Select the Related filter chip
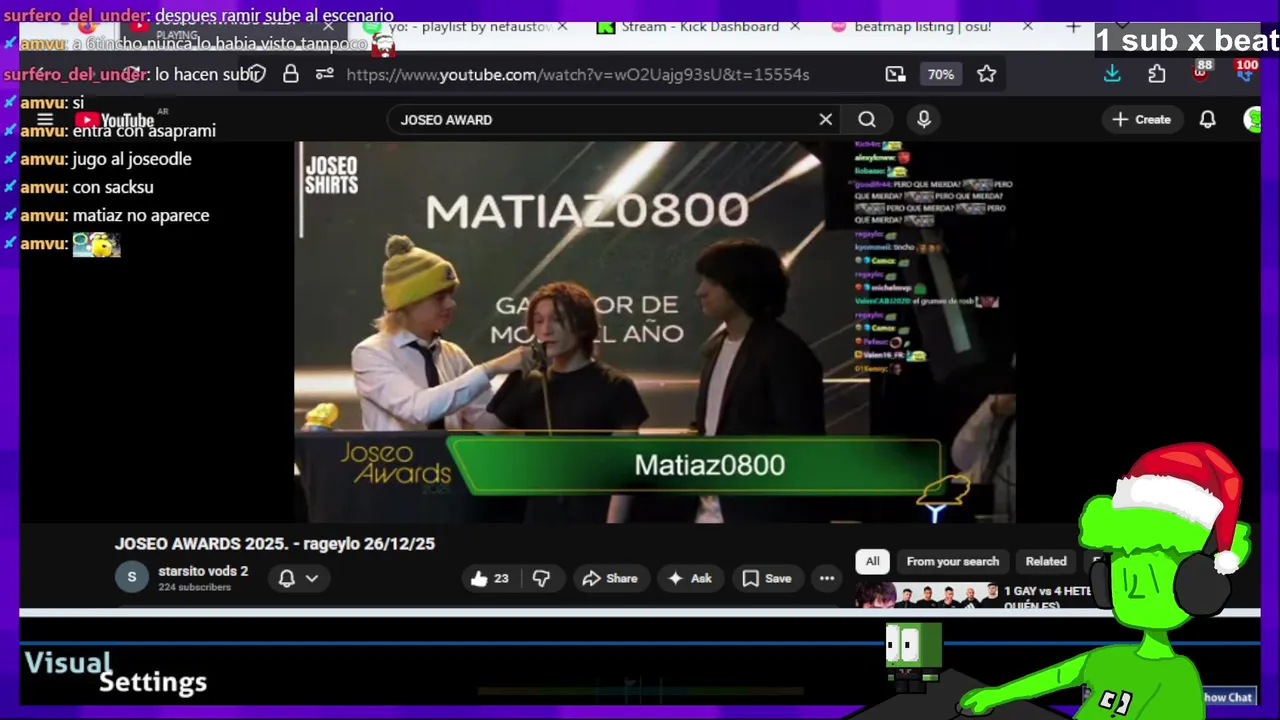The height and width of the screenshot is (720, 1280). (1046, 561)
